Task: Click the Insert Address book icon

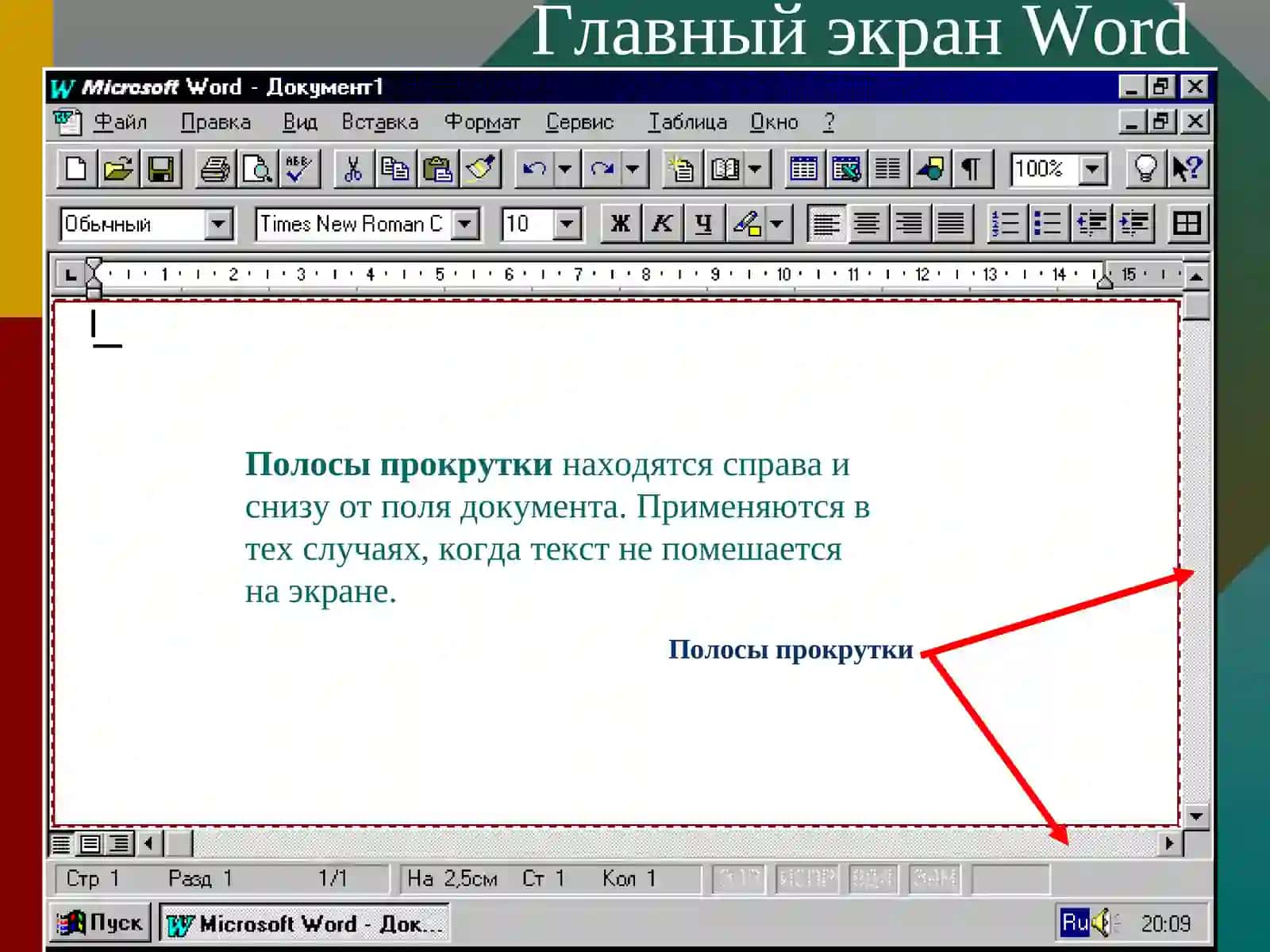Action: point(725,169)
